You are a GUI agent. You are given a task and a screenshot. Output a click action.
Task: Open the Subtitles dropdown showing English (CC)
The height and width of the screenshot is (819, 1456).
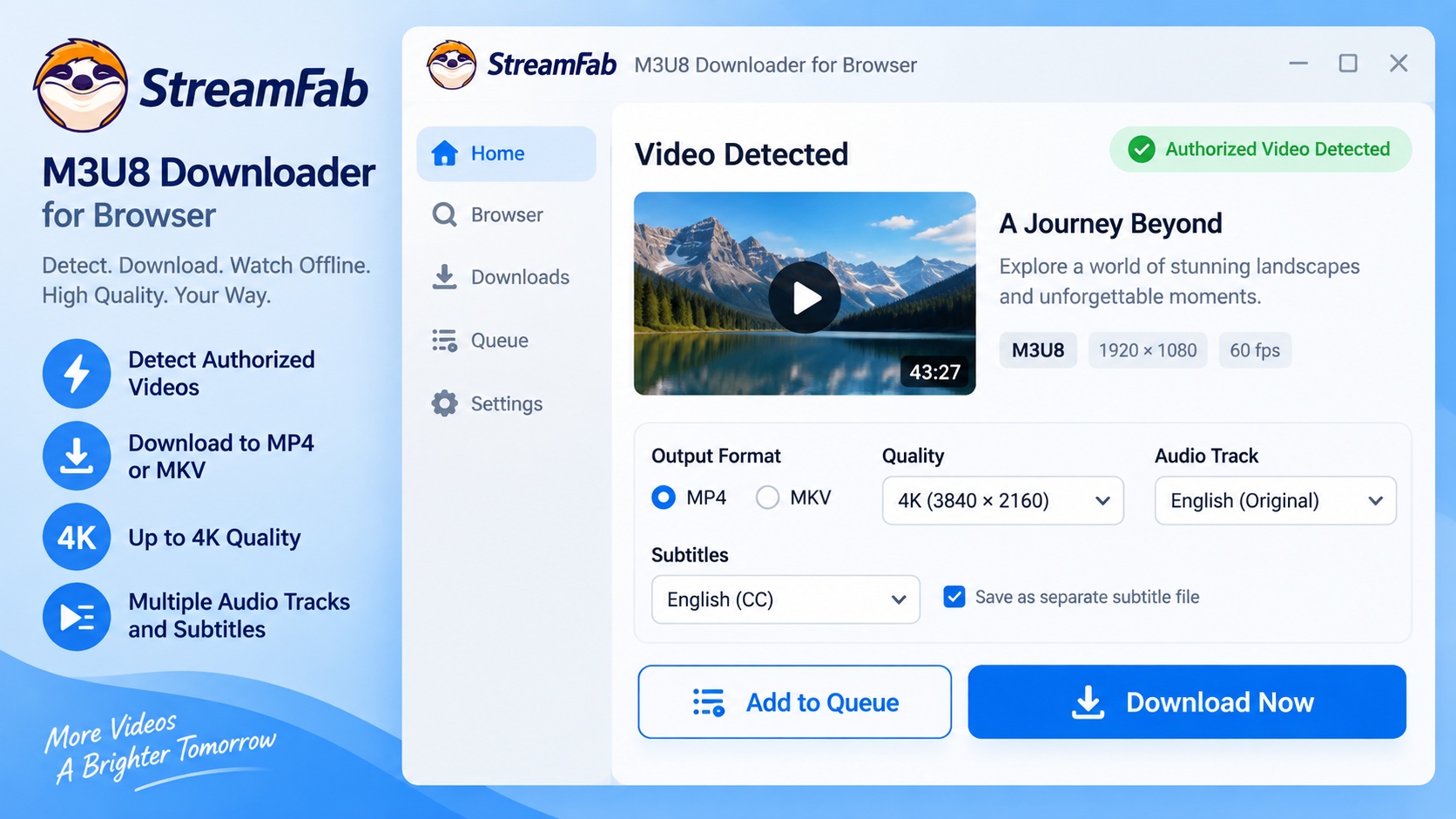point(785,599)
